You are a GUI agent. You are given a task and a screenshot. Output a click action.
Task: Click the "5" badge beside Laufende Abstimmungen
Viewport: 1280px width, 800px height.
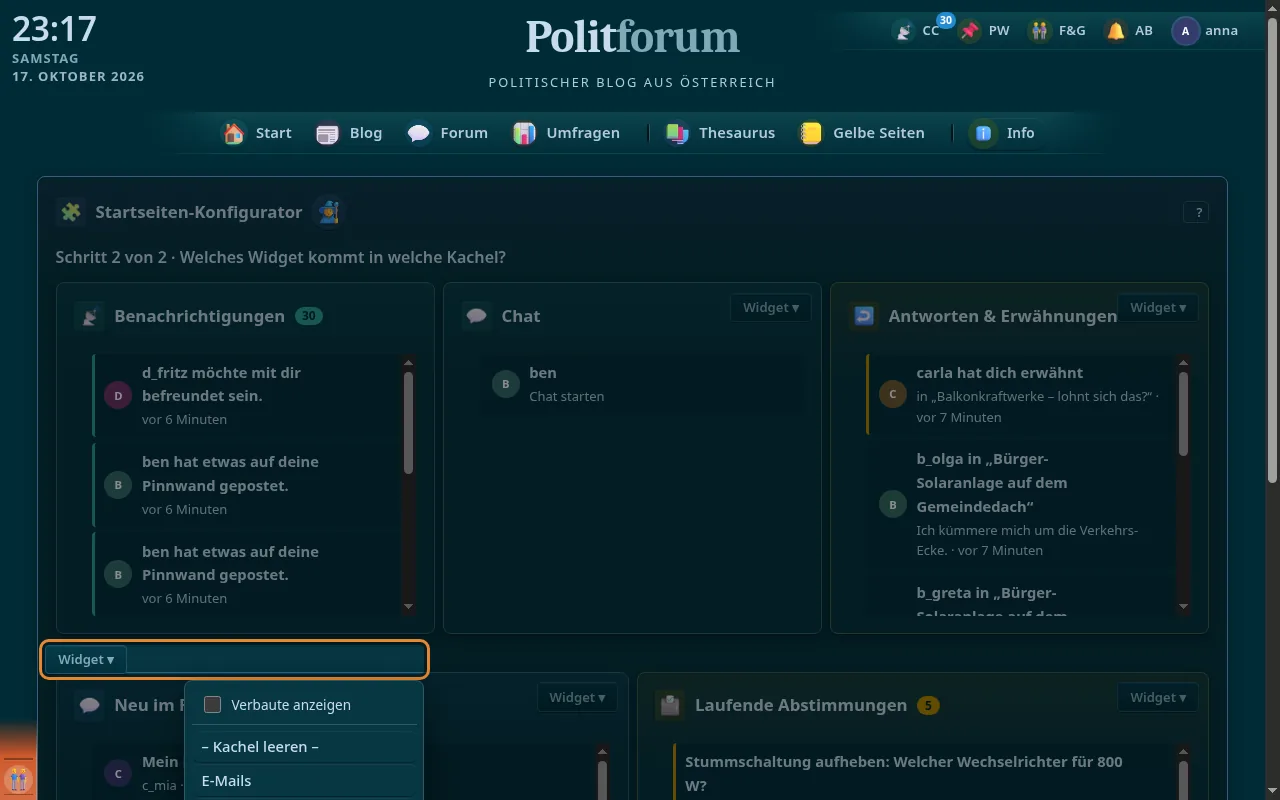(x=928, y=706)
